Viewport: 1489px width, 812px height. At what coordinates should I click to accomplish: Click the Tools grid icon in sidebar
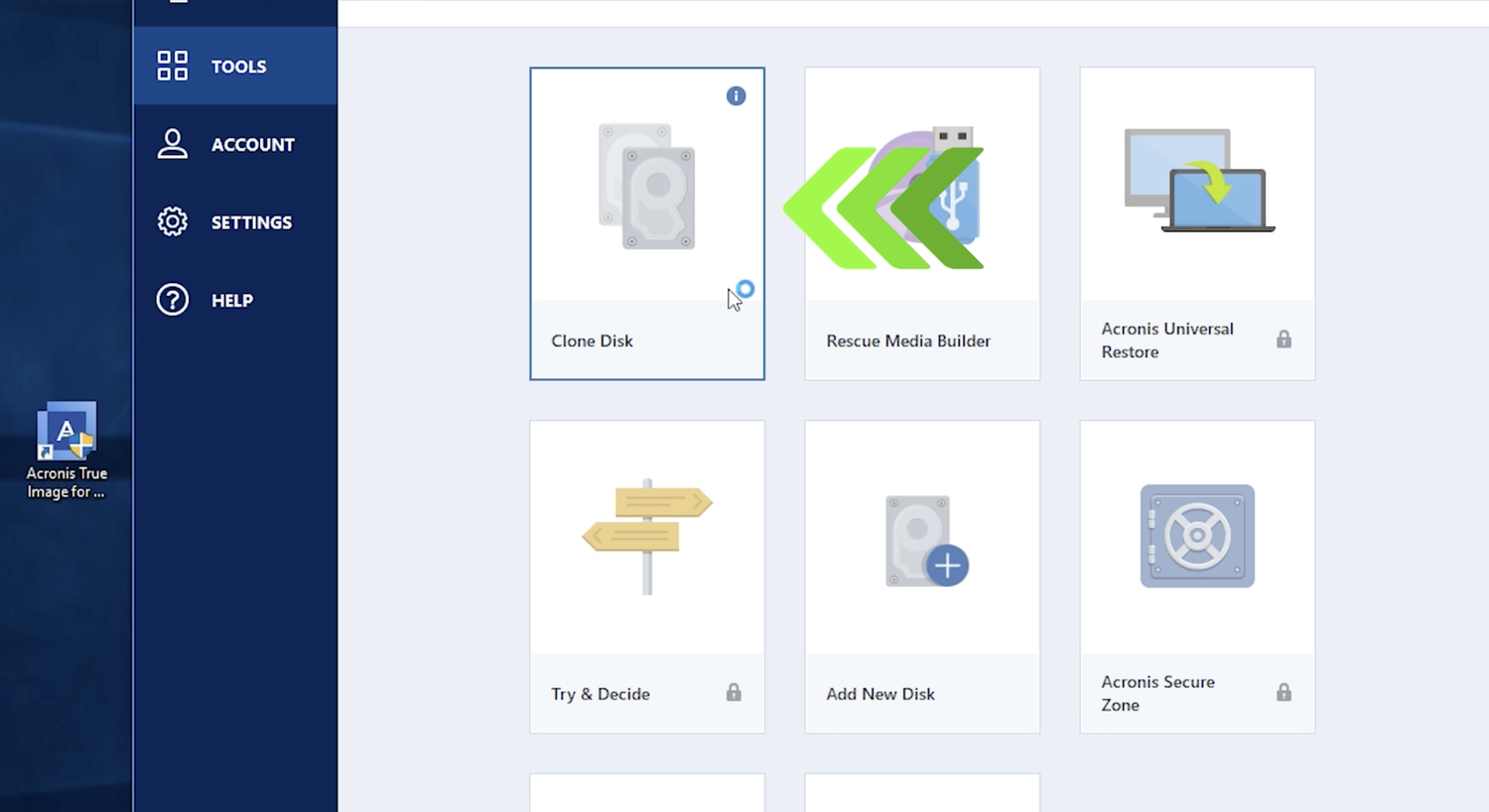[173, 67]
